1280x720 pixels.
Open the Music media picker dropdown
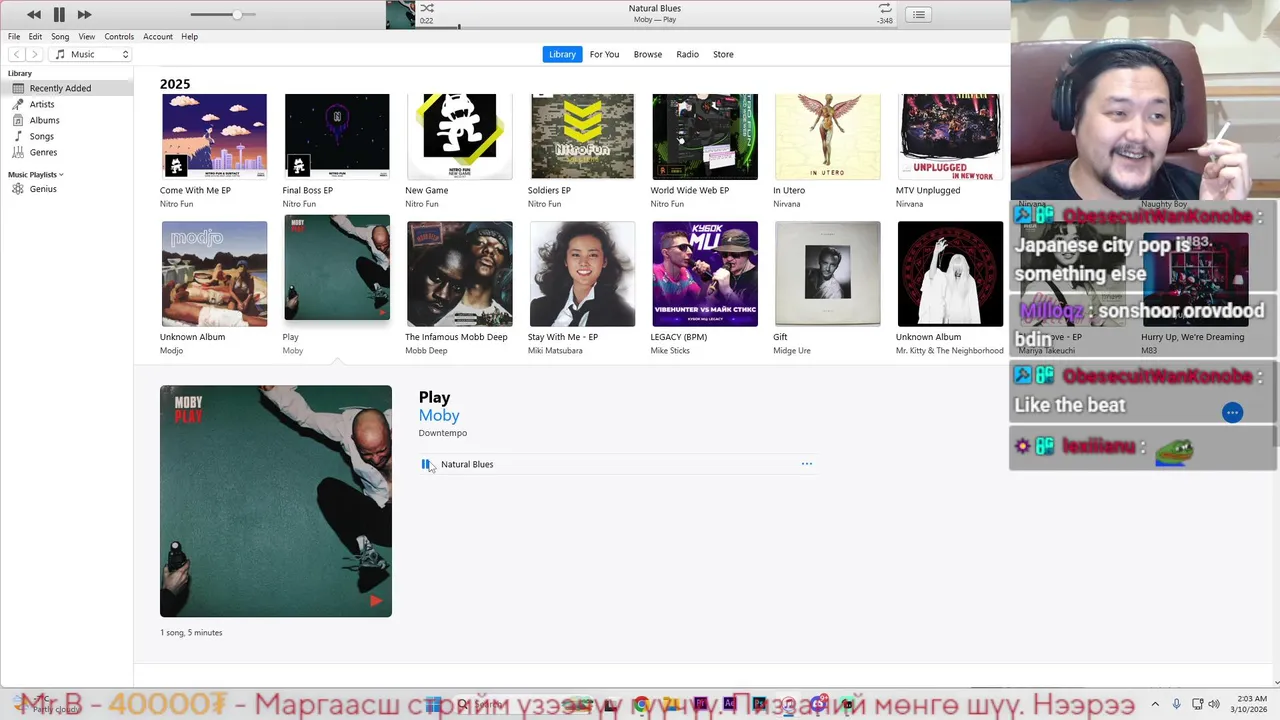pyautogui.click(x=91, y=54)
